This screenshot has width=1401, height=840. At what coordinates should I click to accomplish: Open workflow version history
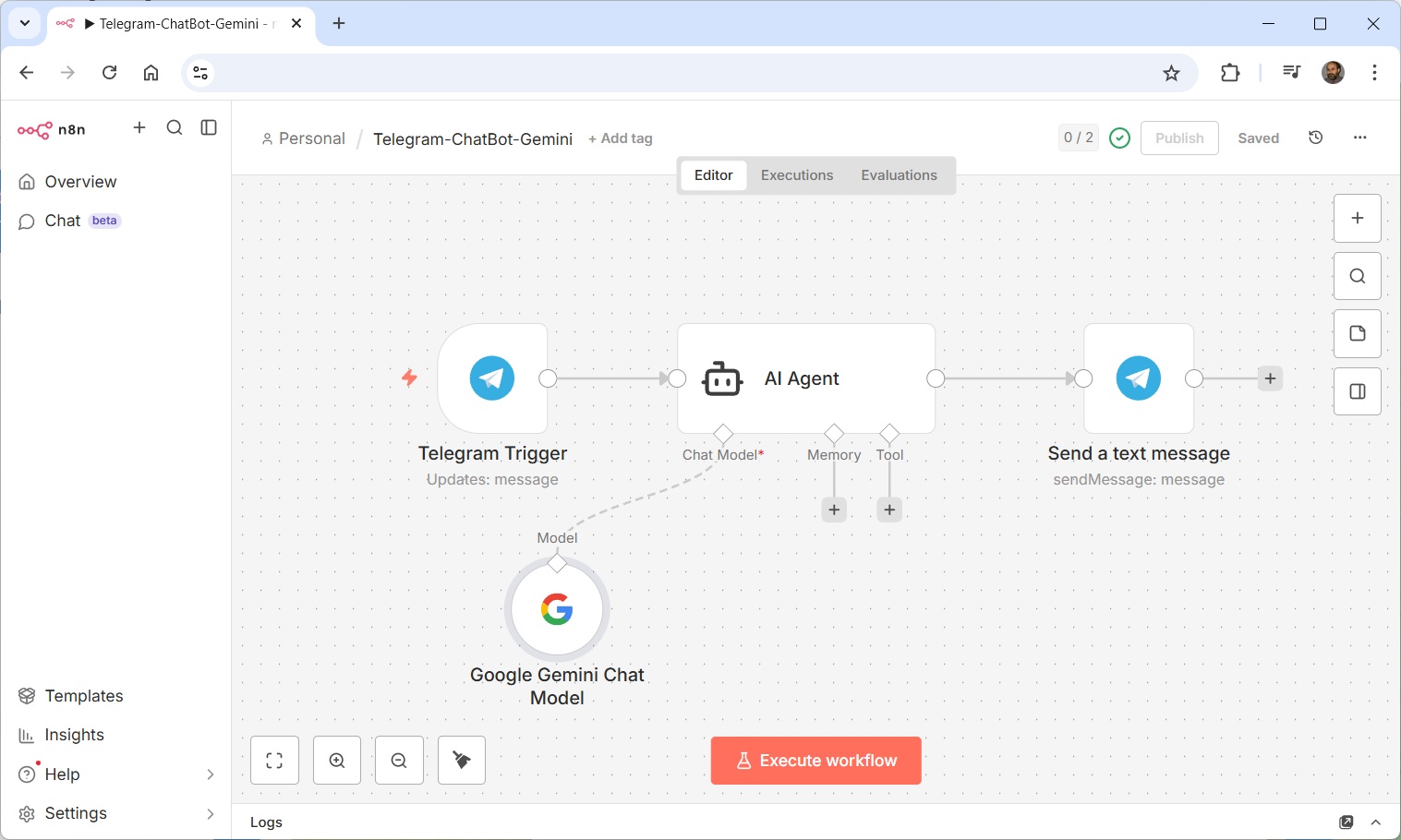(1316, 138)
